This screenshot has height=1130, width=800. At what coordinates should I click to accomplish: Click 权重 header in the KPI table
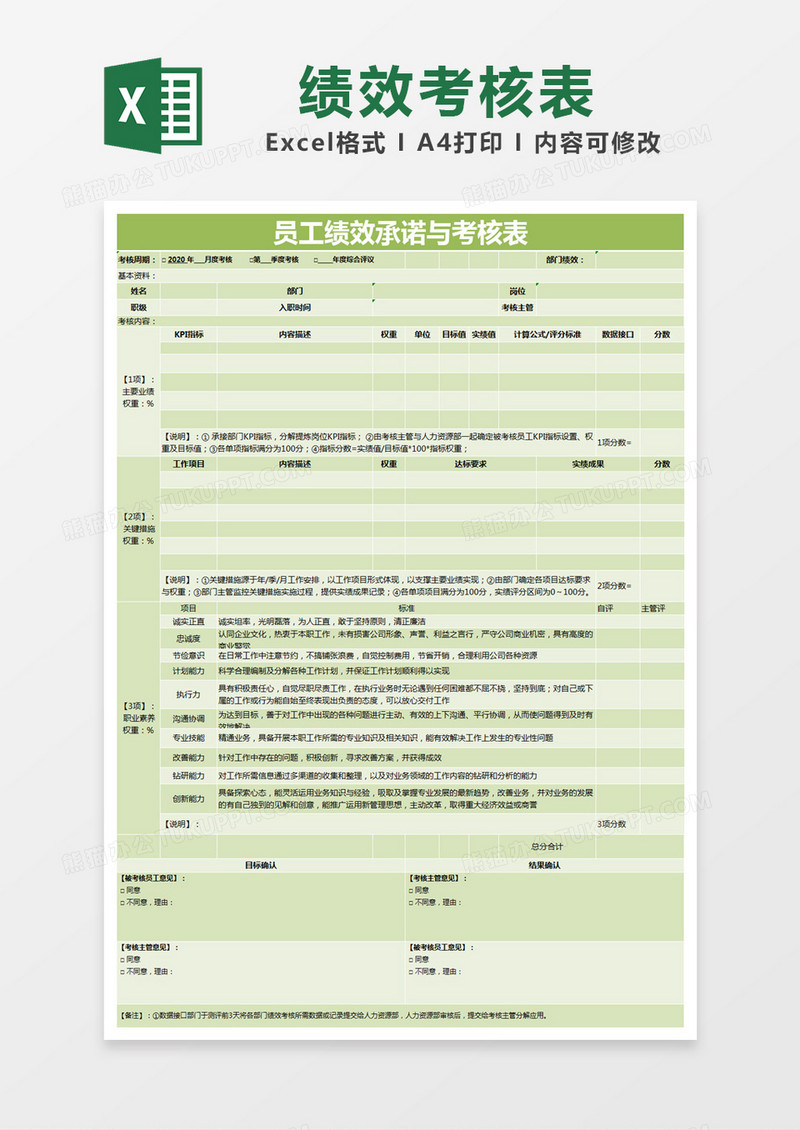click(389, 334)
